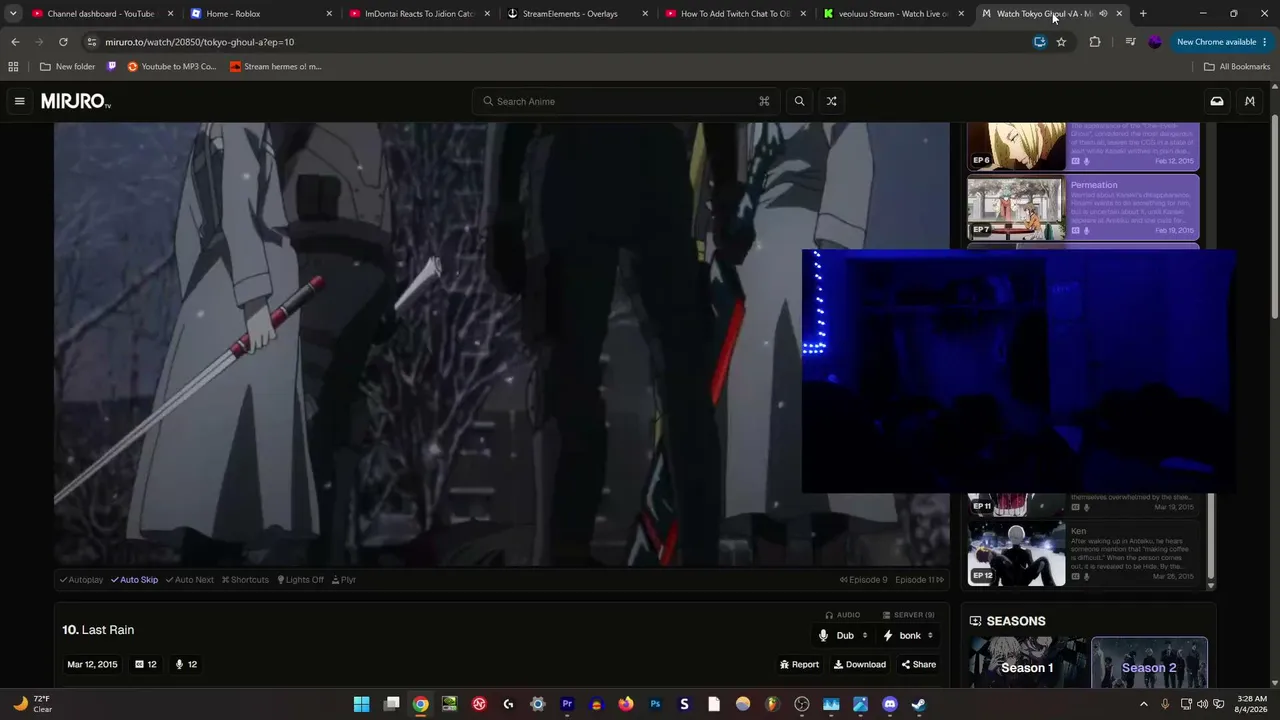Open episode 7 Permeation in list
The height and width of the screenshot is (720, 1280).
point(1083,208)
